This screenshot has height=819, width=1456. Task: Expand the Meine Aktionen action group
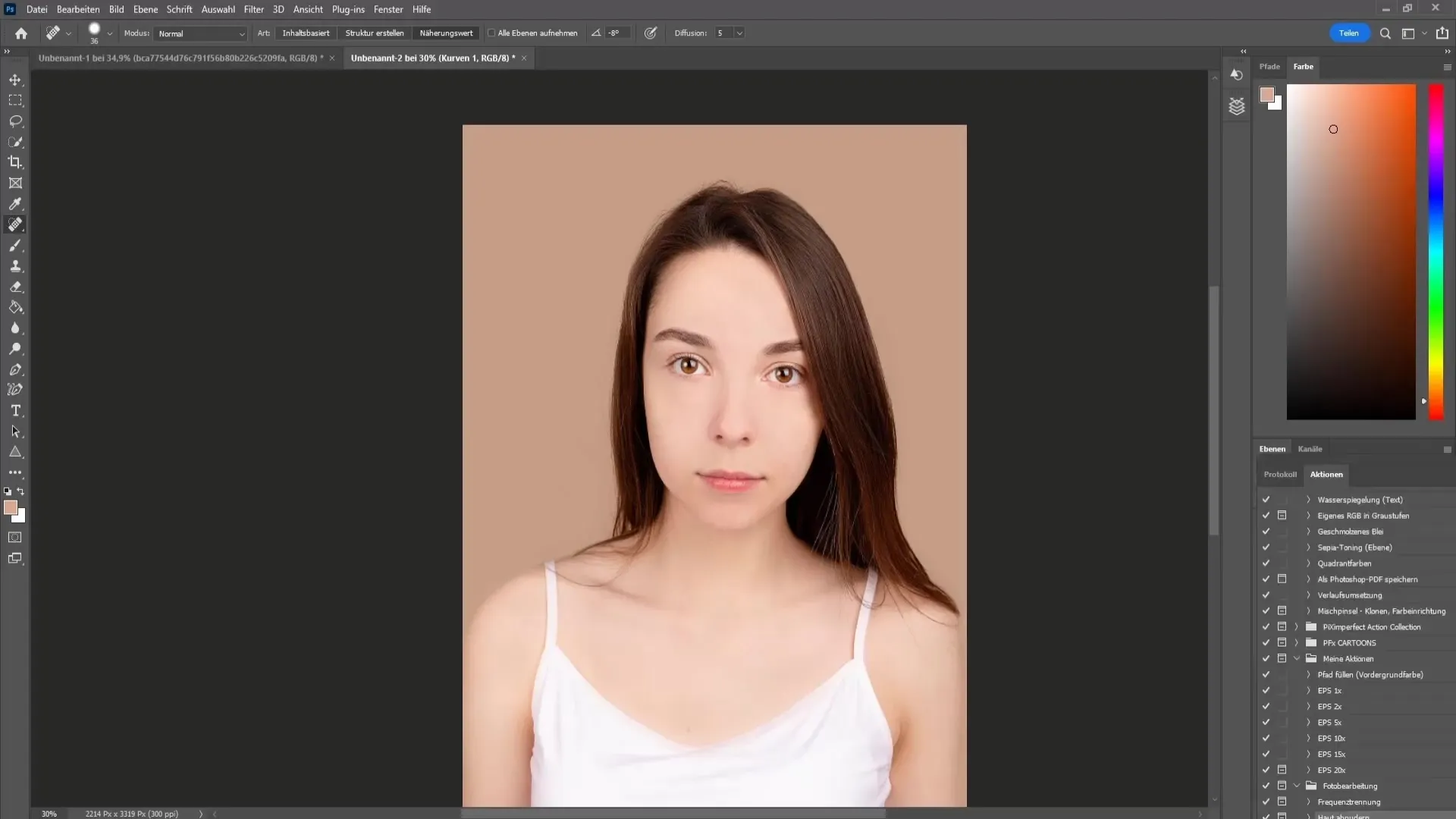point(1298,658)
